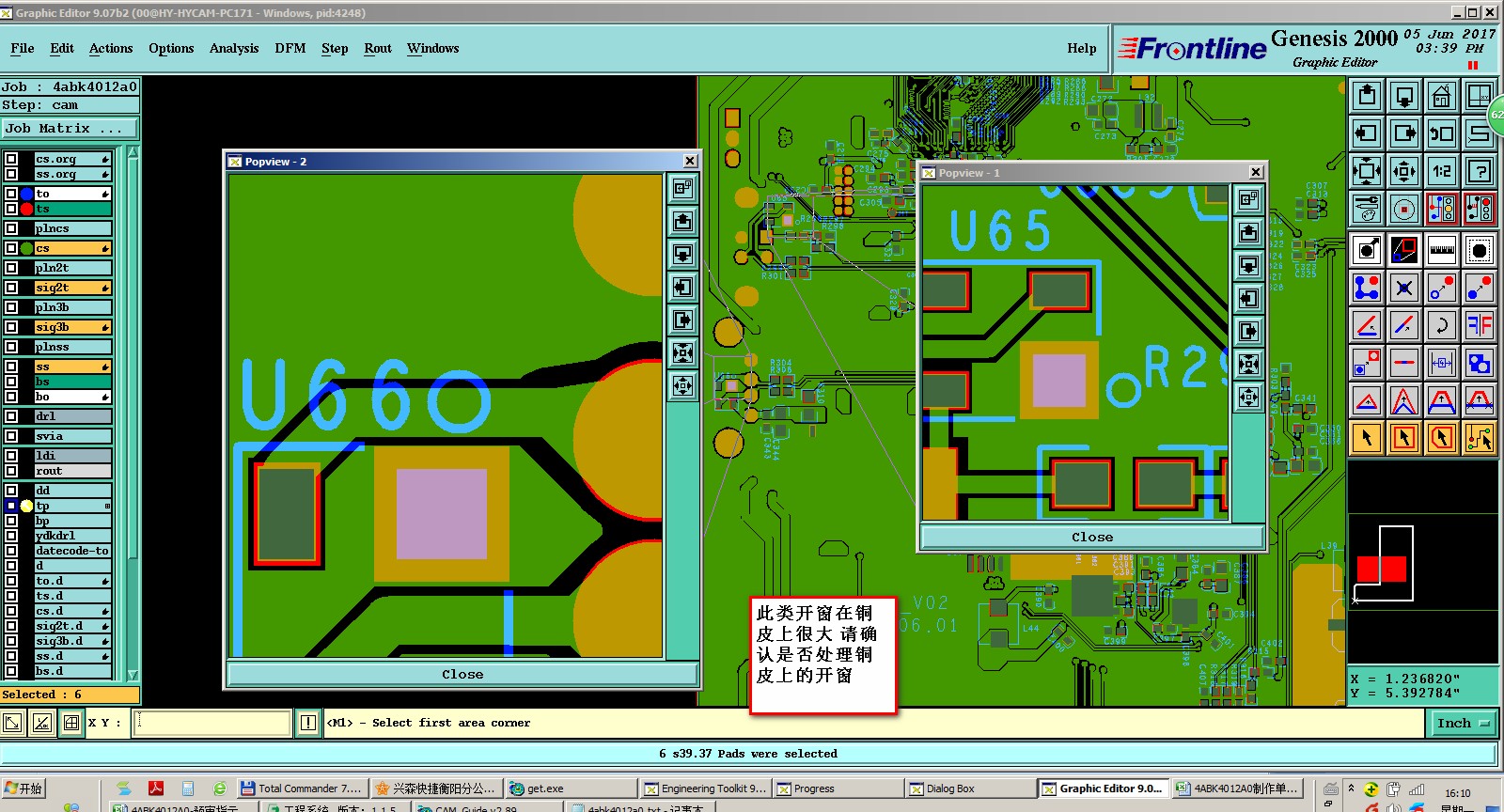This screenshot has width=1504, height=812.
Task: Select the plain arrow selection pointer tool
Action: click(1367, 438)
